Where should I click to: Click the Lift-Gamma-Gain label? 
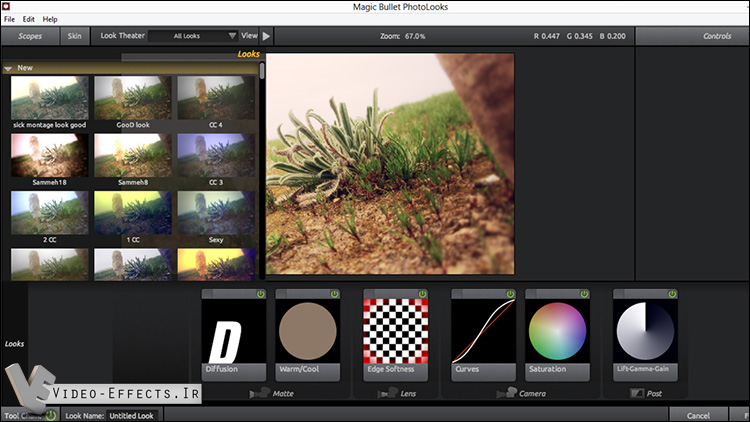[643, 369]
